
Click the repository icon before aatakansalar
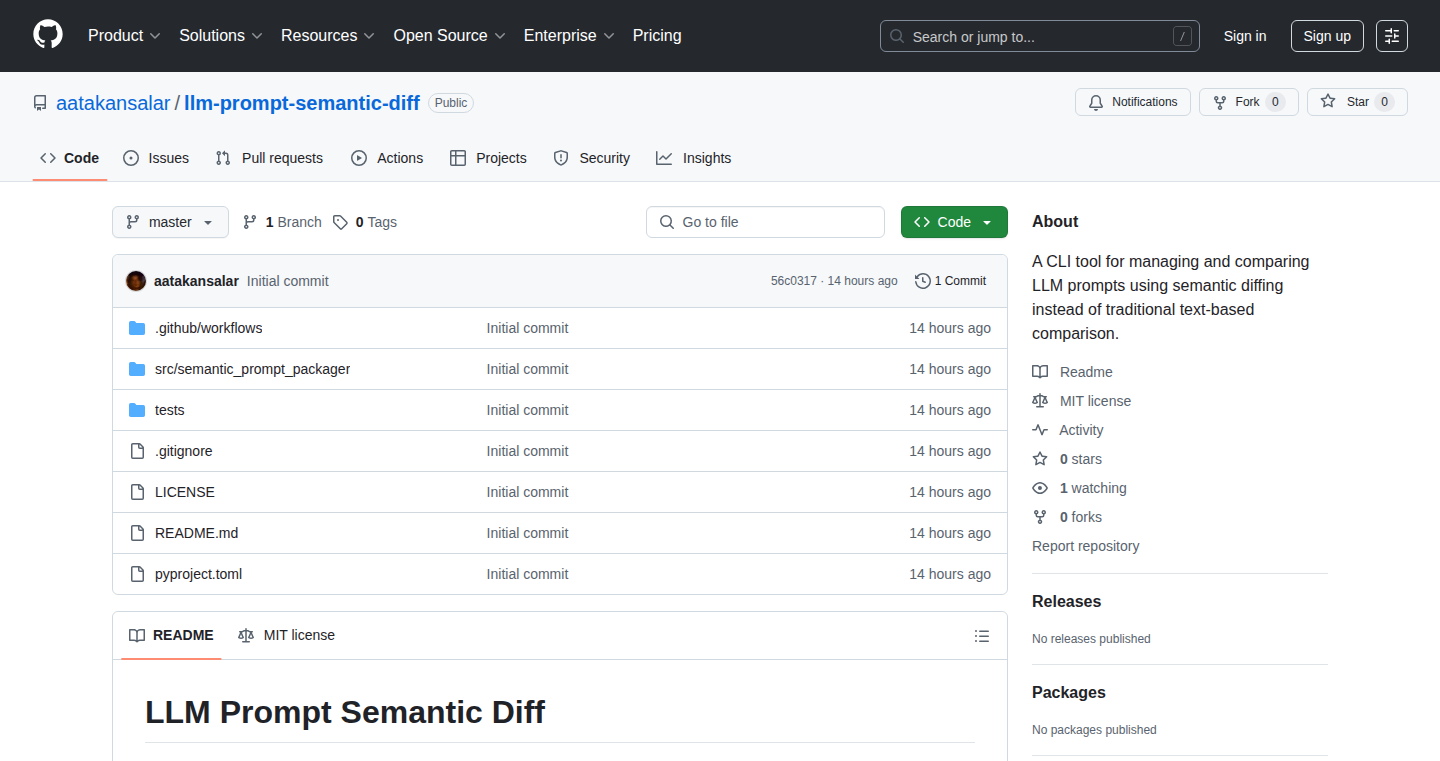coord(40,103)
